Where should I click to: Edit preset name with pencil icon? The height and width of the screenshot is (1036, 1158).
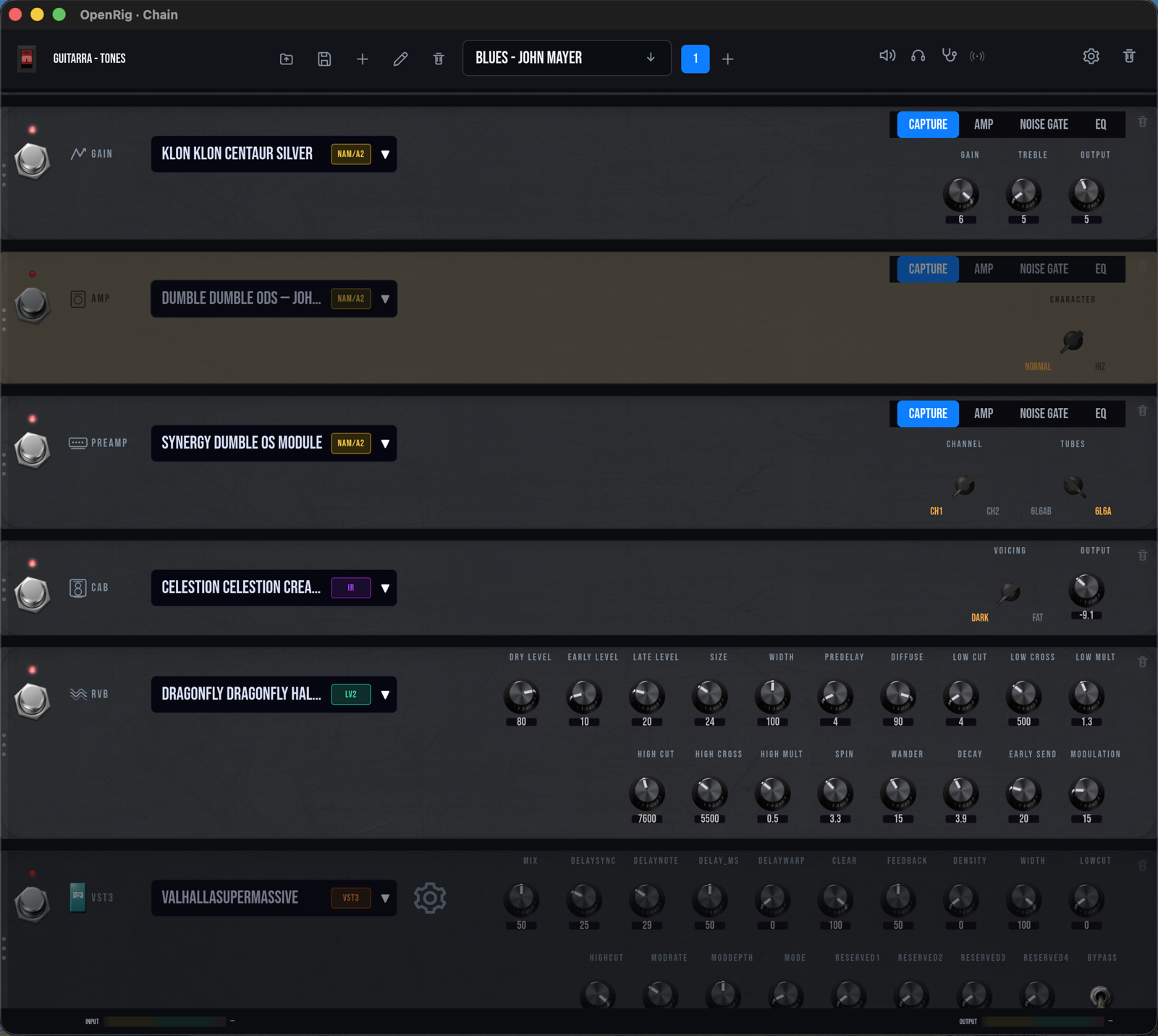400,59
